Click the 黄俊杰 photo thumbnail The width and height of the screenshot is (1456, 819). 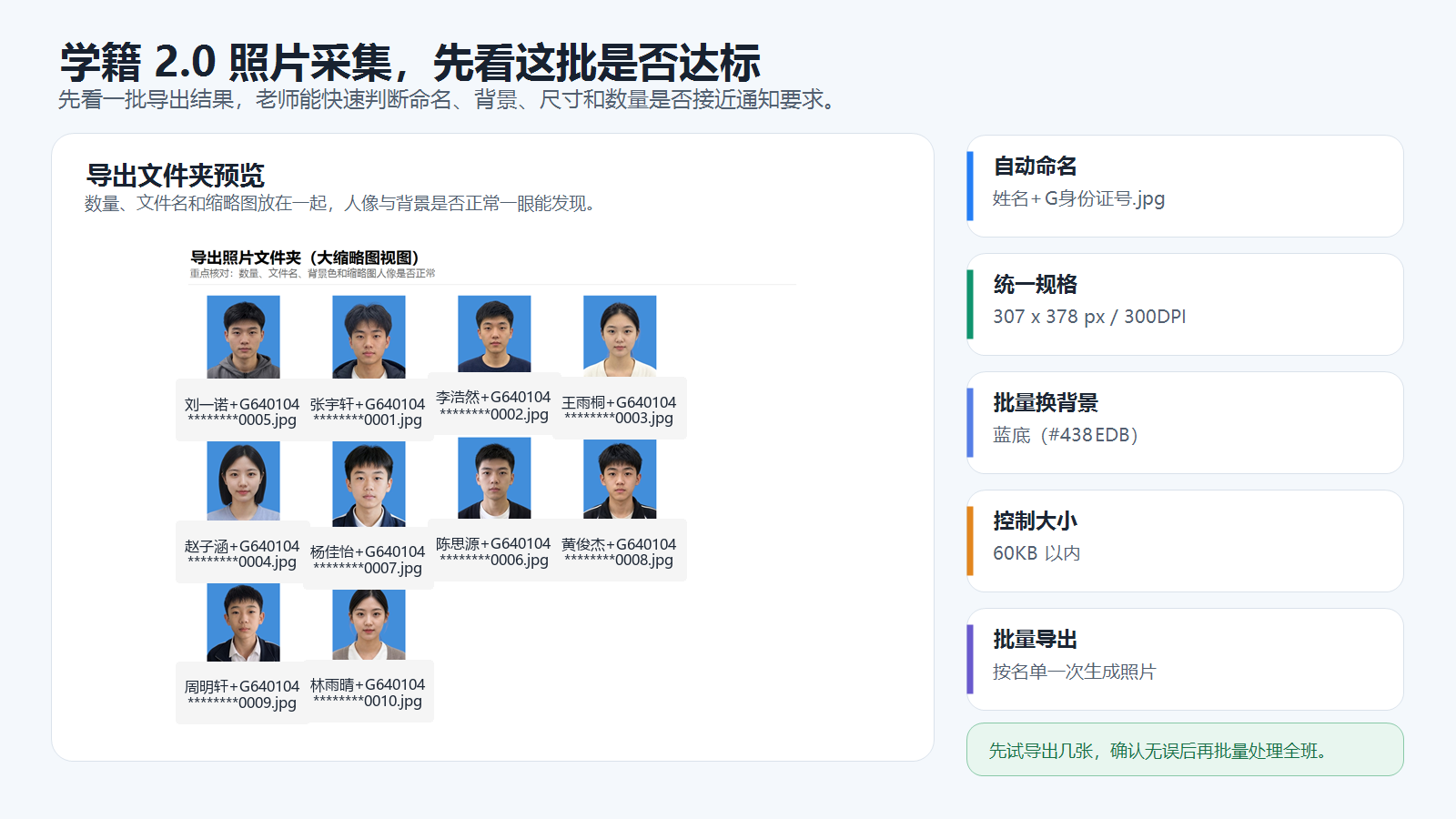[620, 480]
